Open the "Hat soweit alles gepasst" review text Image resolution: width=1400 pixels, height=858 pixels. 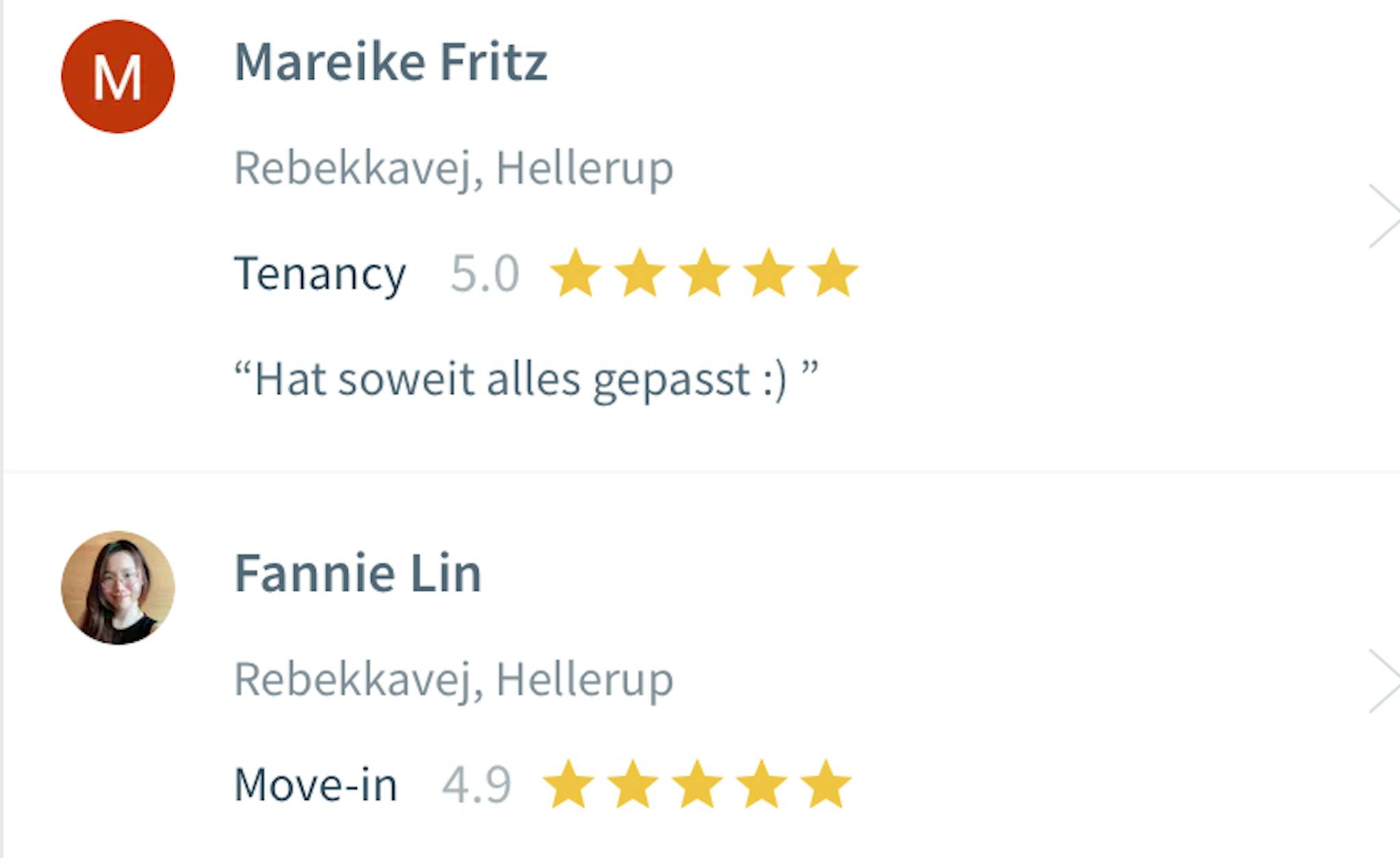click(x=525, y=379)
